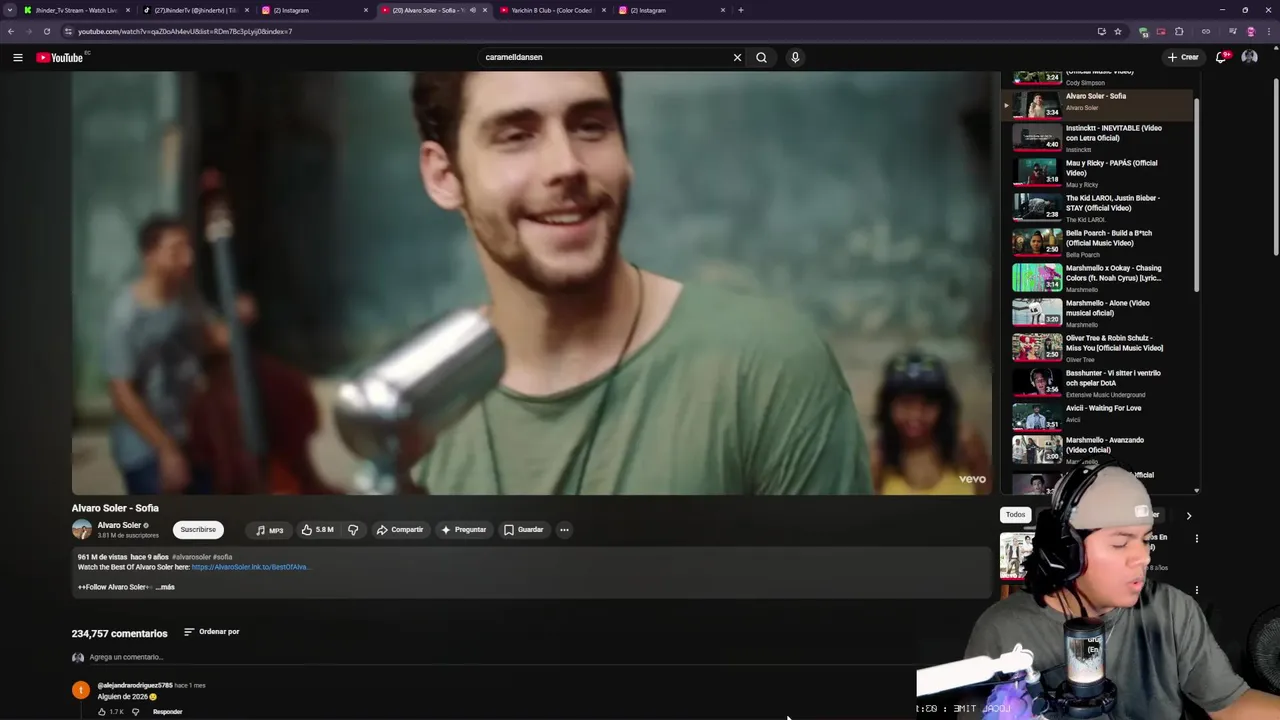
Task: Switch to the Yarichin B Club tab
Action: (x=552, y=10)
